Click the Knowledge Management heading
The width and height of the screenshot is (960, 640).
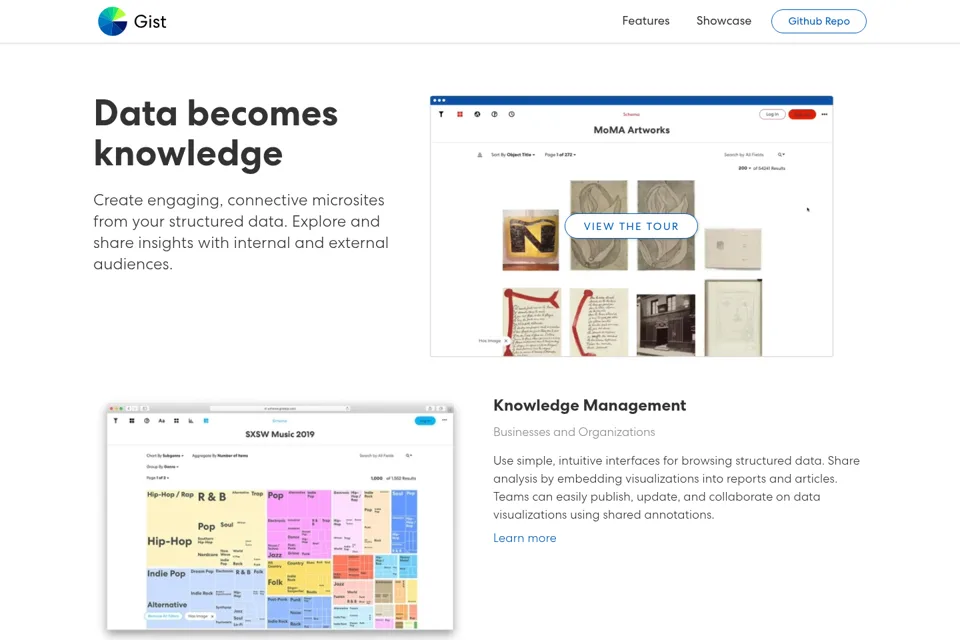point(590,405)
